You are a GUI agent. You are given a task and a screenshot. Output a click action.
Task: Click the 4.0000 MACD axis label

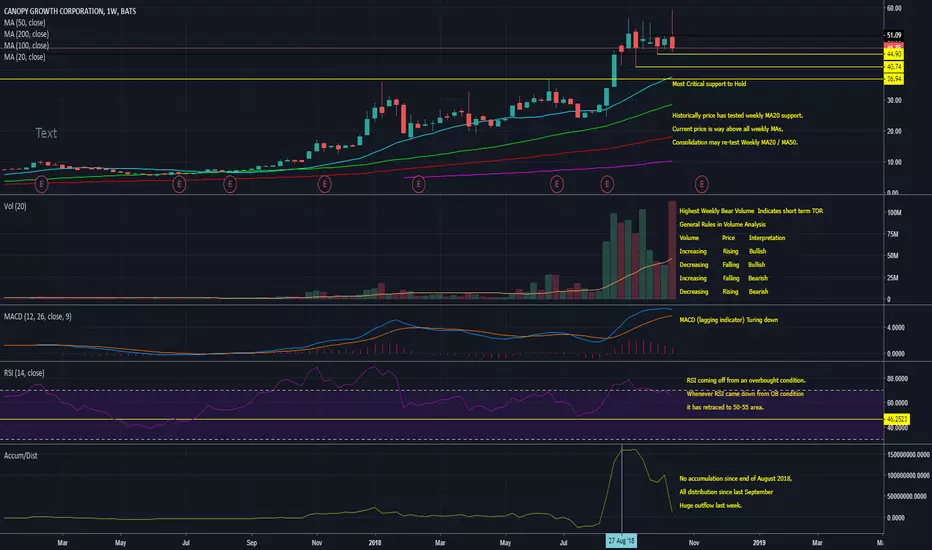pos(896,328)
